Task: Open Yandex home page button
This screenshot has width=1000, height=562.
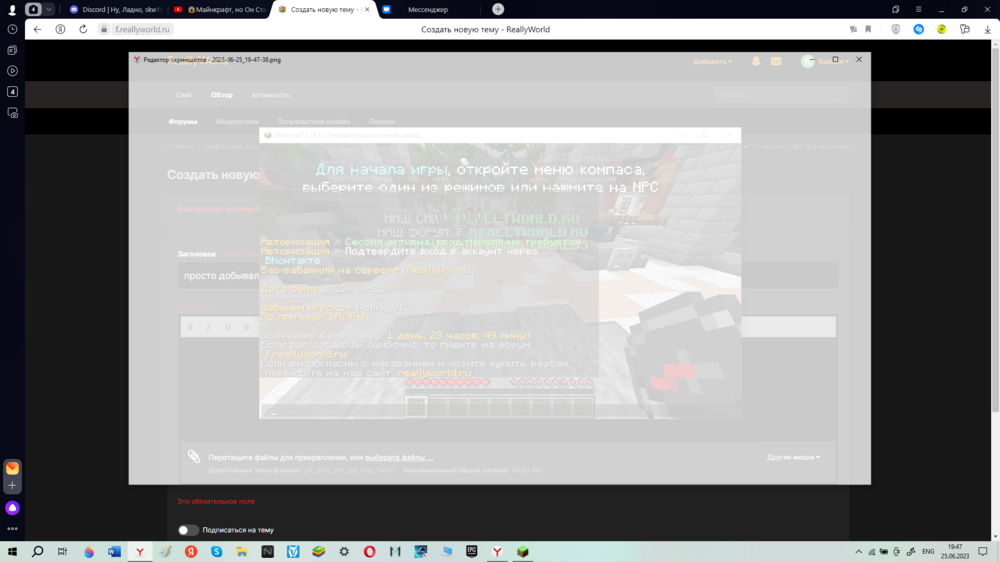Action: click(x=60, y=29)
